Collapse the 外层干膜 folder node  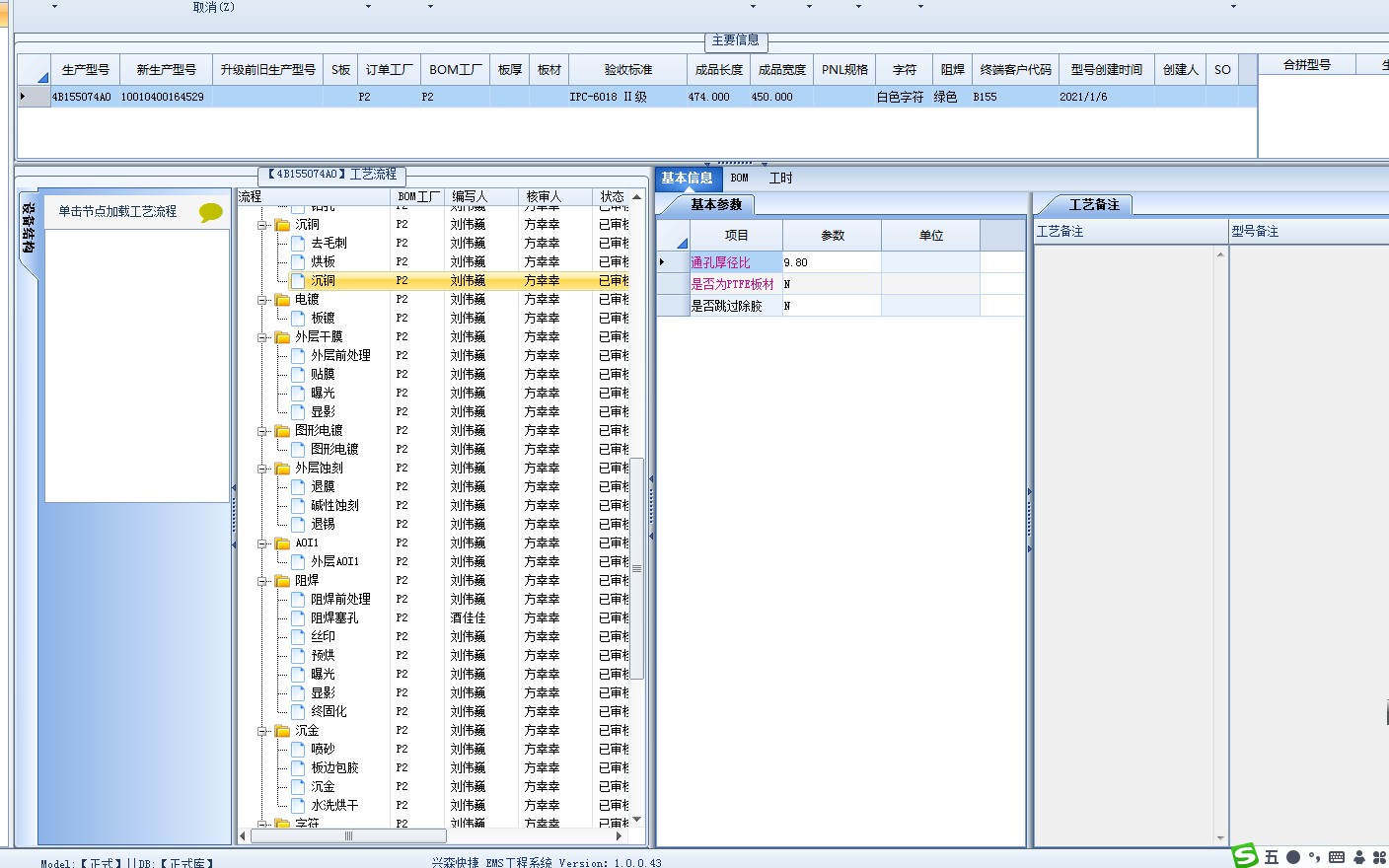(263, 337)
